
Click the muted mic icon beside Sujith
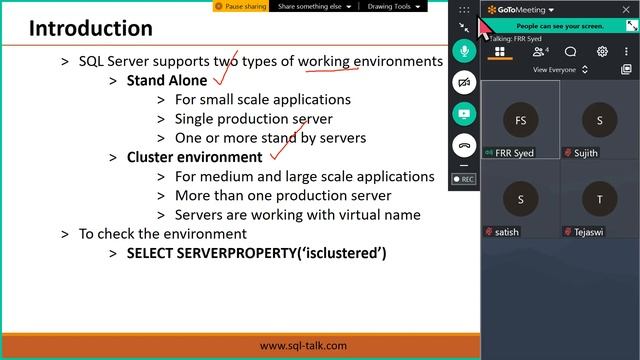click(x=568, y=153)
